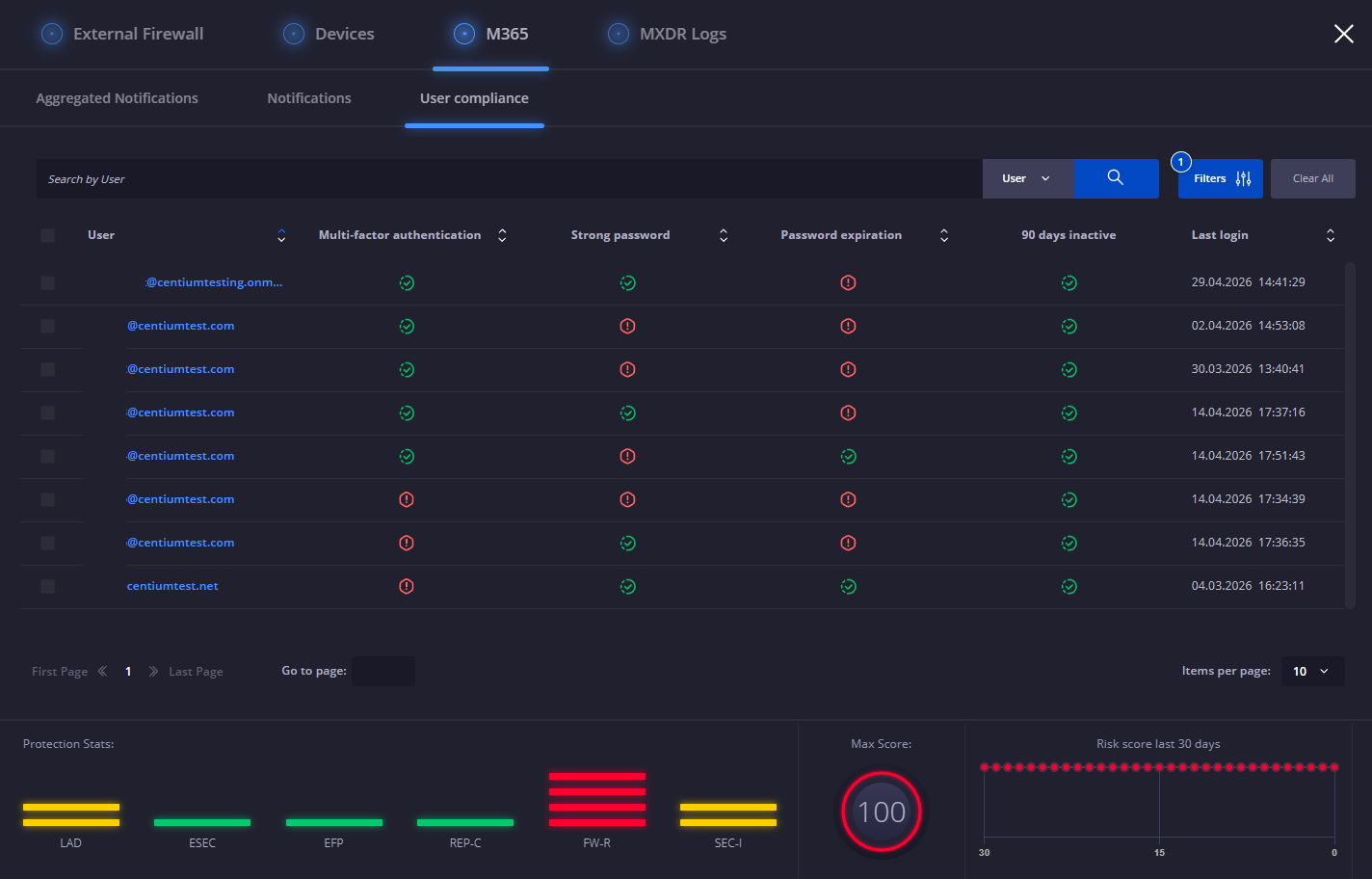Screen dimensions: 1372x879
Task: Click MFA check icon in 17:51:43 login row
Action: (x=407, y=456)
